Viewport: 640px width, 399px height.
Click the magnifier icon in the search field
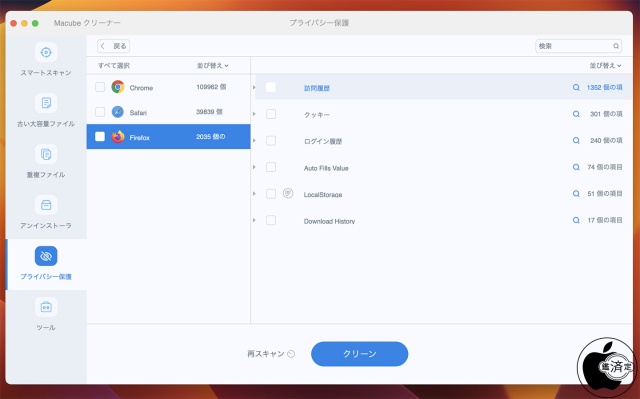point(616,46)
